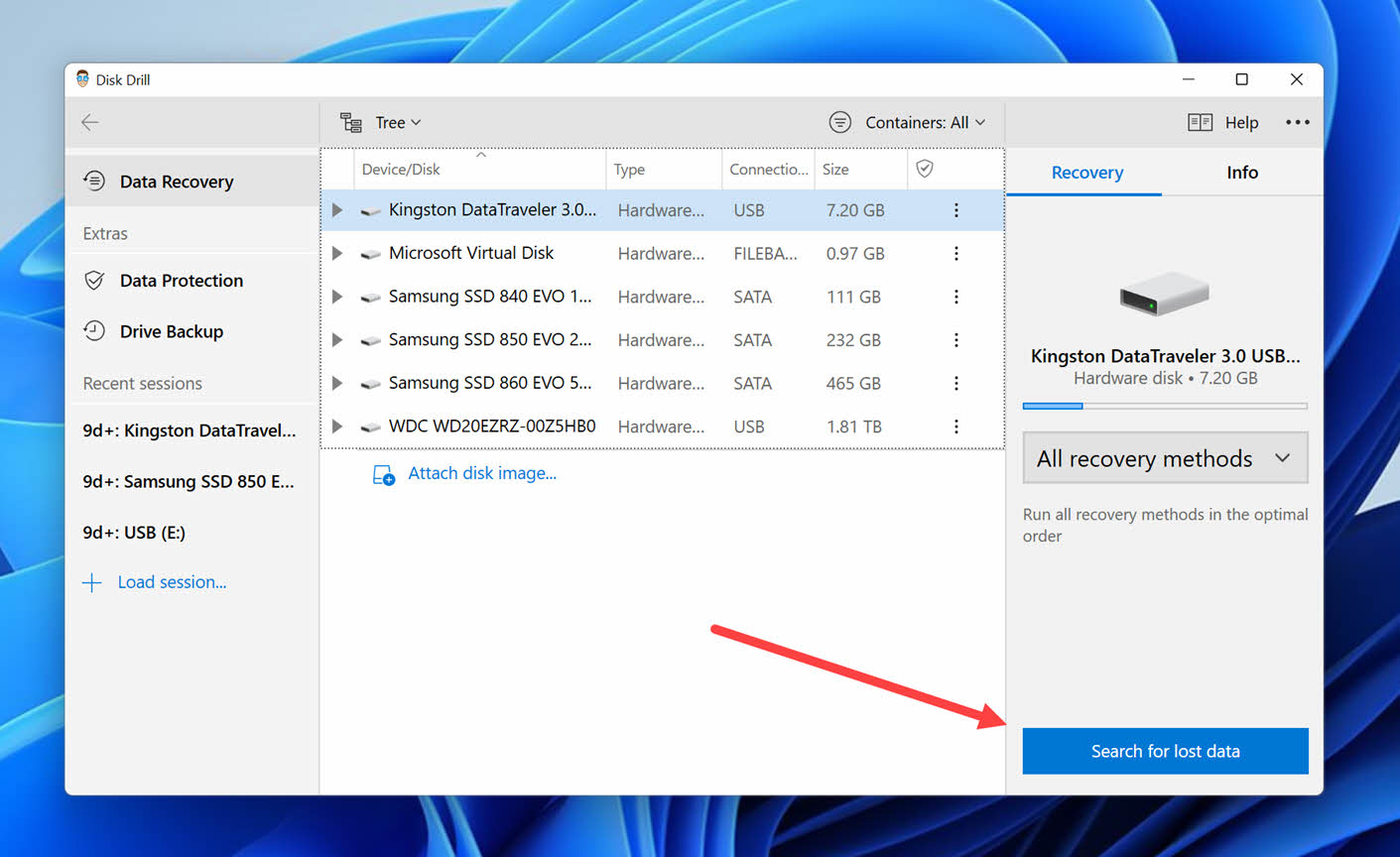
Task: Select Drive Backup in sidebar
Action: coord(191,330)
